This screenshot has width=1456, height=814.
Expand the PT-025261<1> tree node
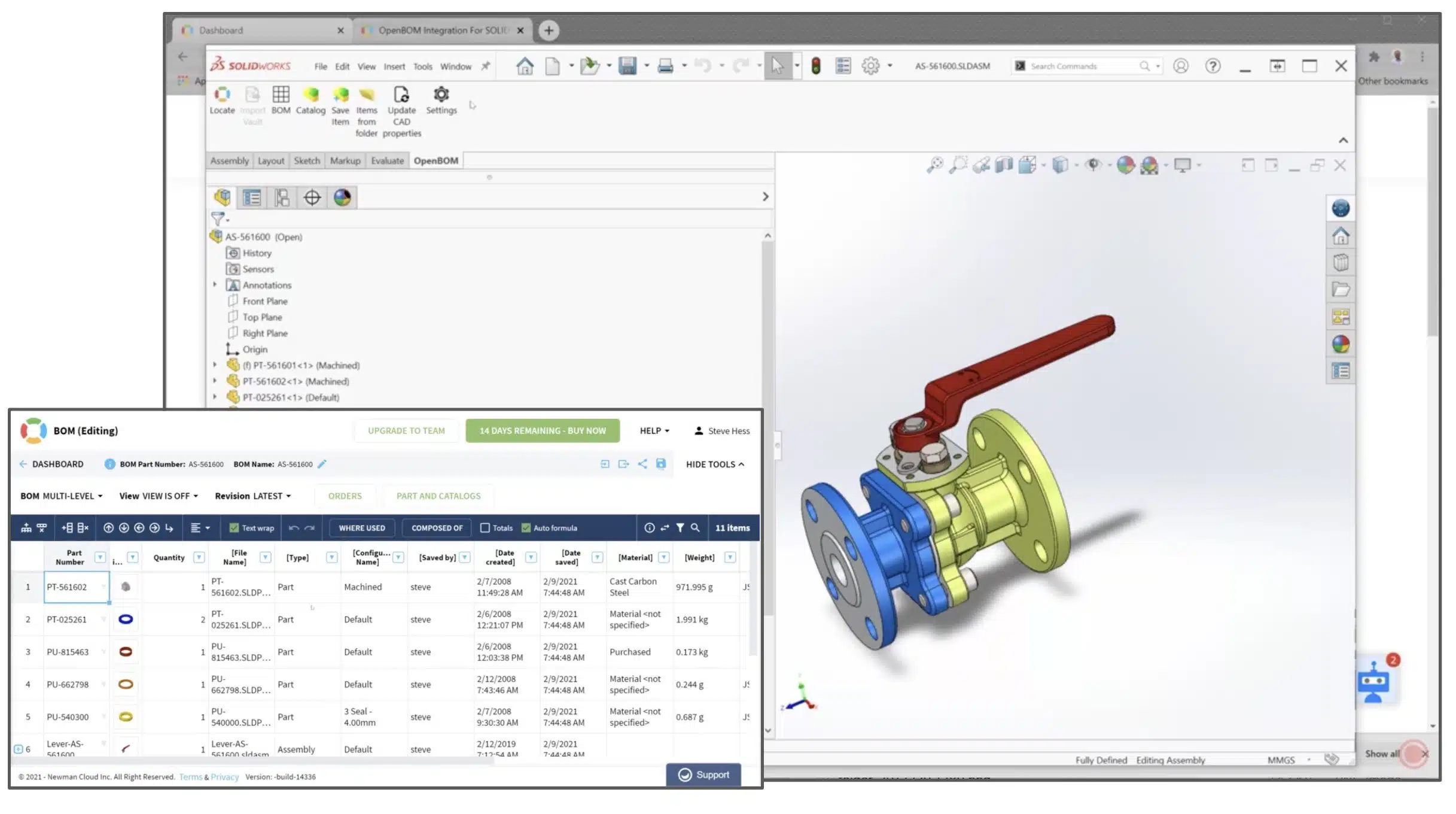[215, 397]
